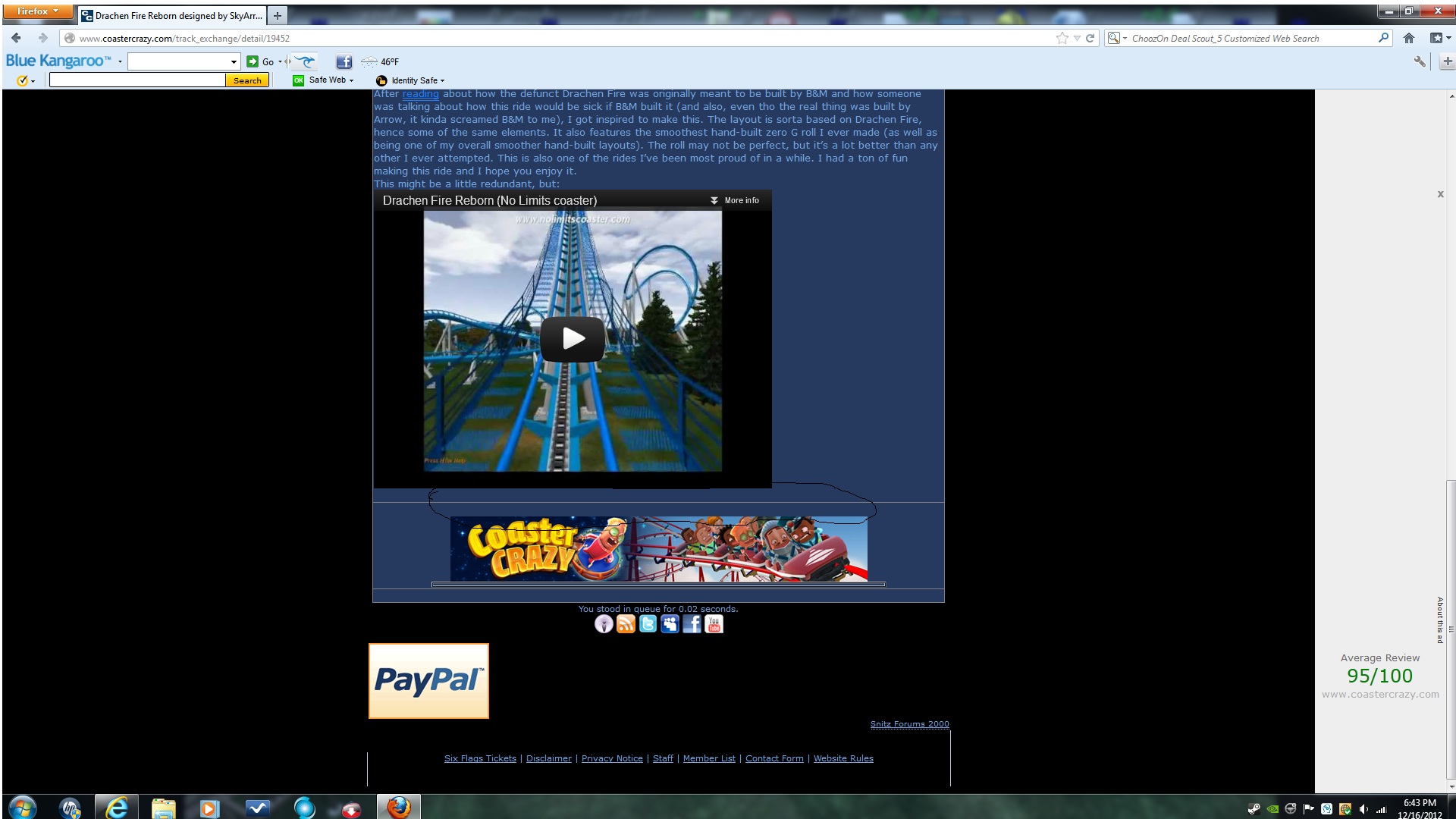Open the Steam tray icon
Image resolution: width=1456 pixels, height=819 pixels.
tap(1254, 809)
